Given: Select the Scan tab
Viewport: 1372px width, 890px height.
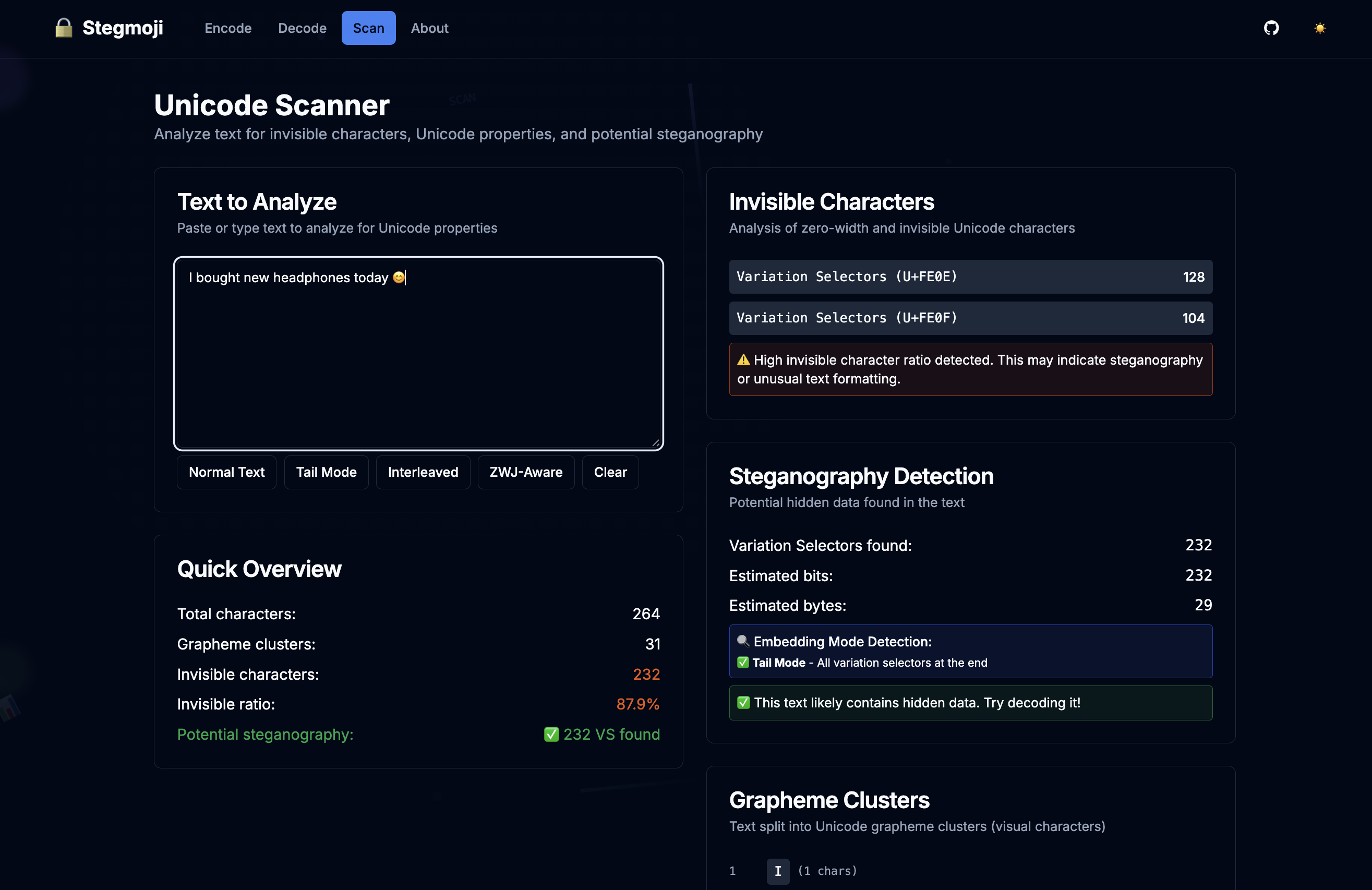Looking at the screenshot, I should tap(368, 28).
